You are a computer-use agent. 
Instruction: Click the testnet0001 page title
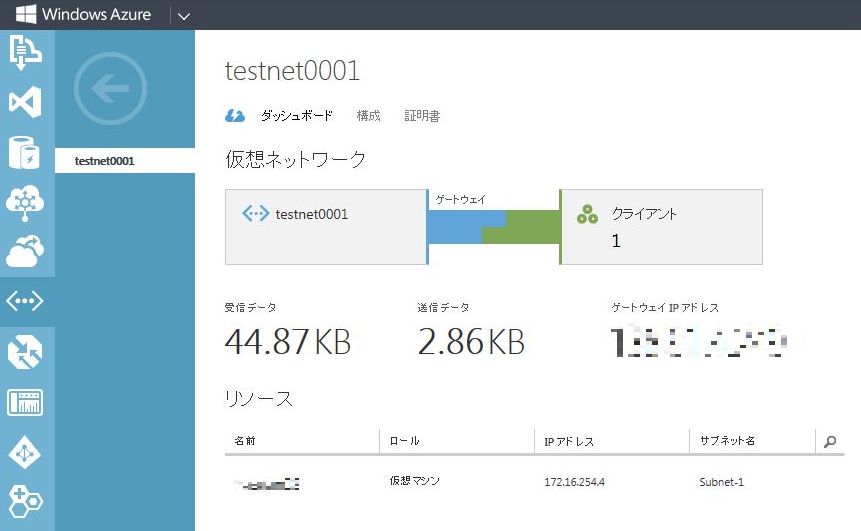[x=292, y=71]
